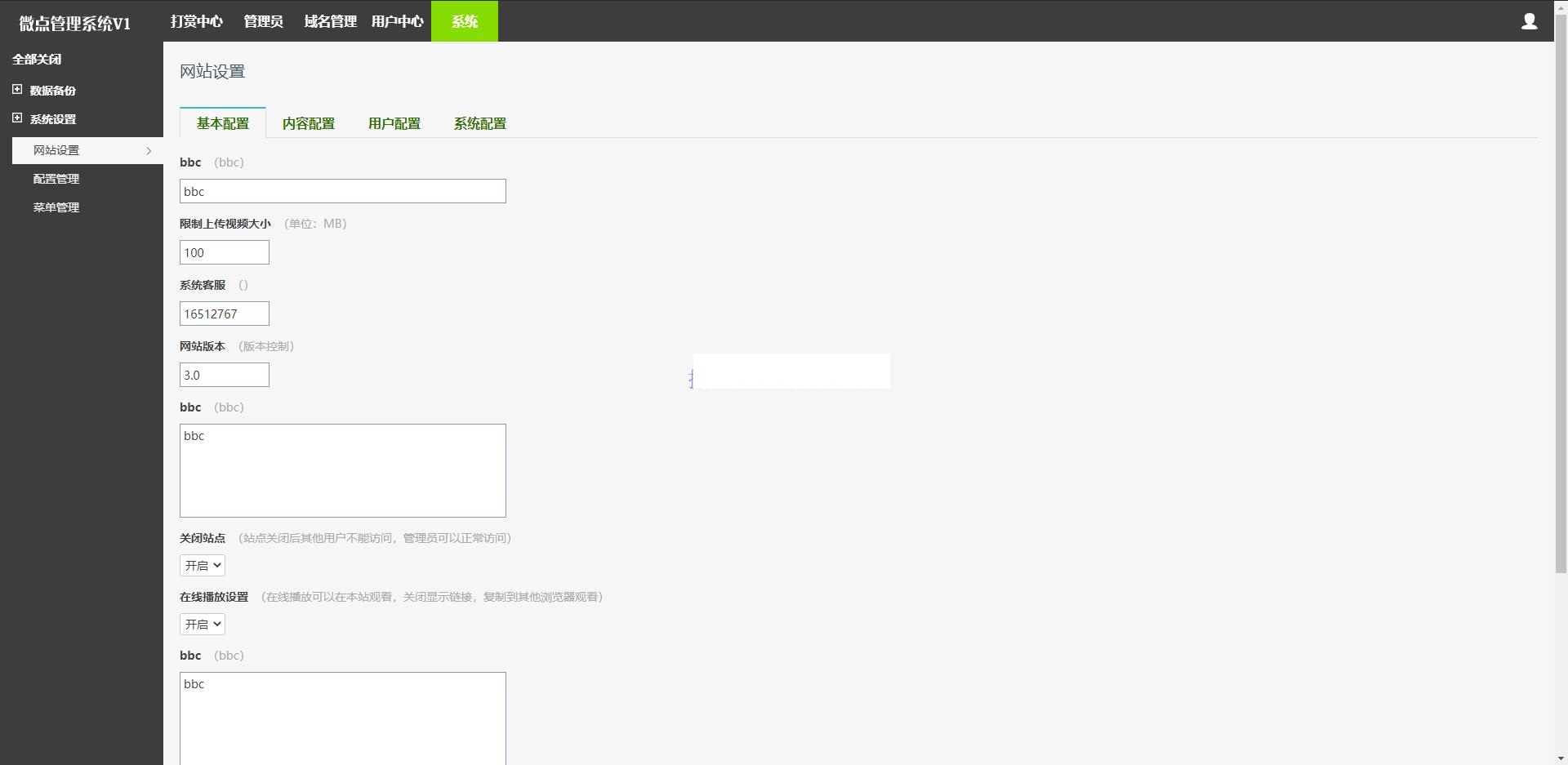1568x765 pixels.
Task: Click the 系统客服 input field
Action: [x=224, y=314]
